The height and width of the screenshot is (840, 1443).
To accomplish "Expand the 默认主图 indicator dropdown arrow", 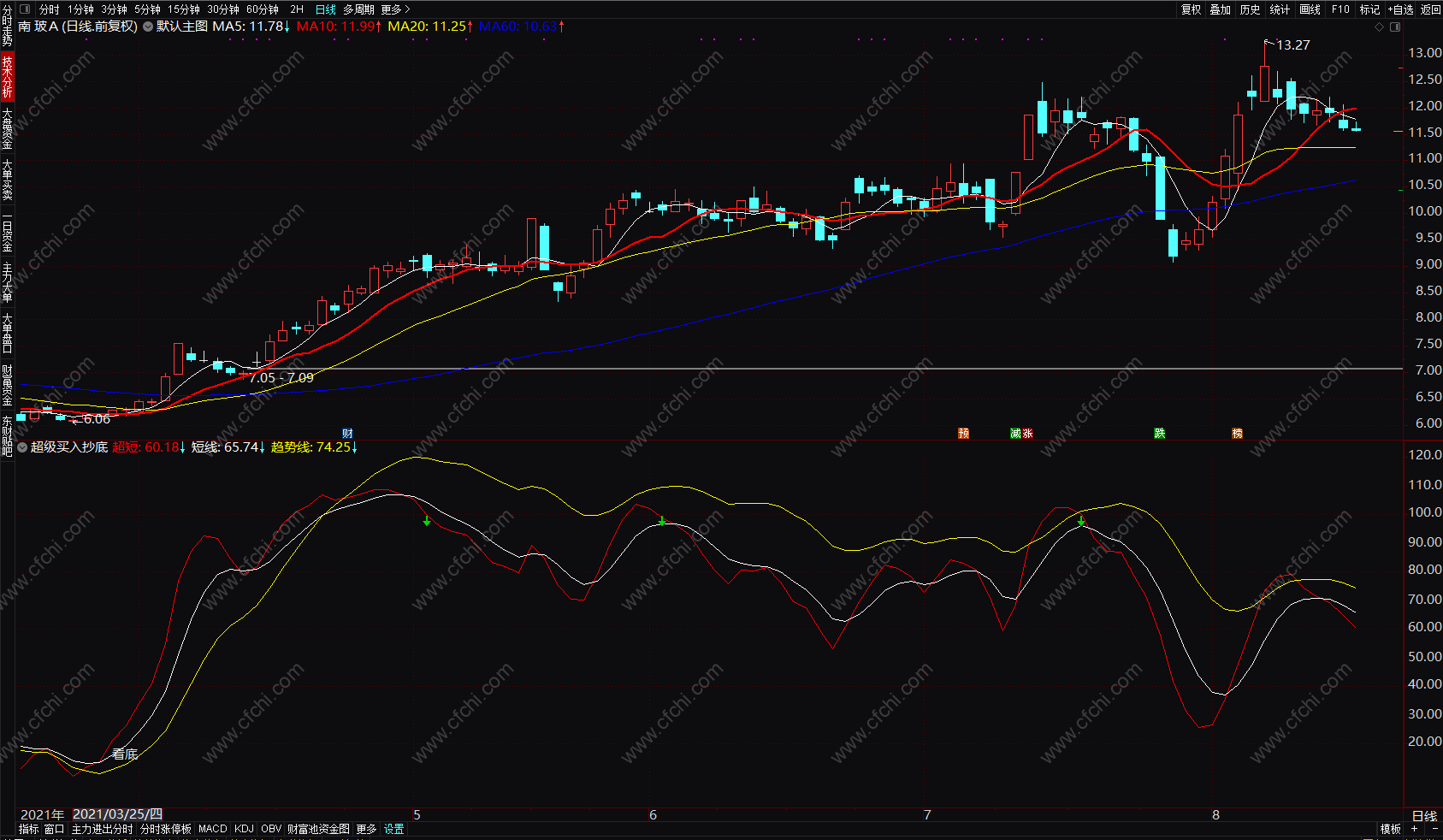I will (148, 27).
